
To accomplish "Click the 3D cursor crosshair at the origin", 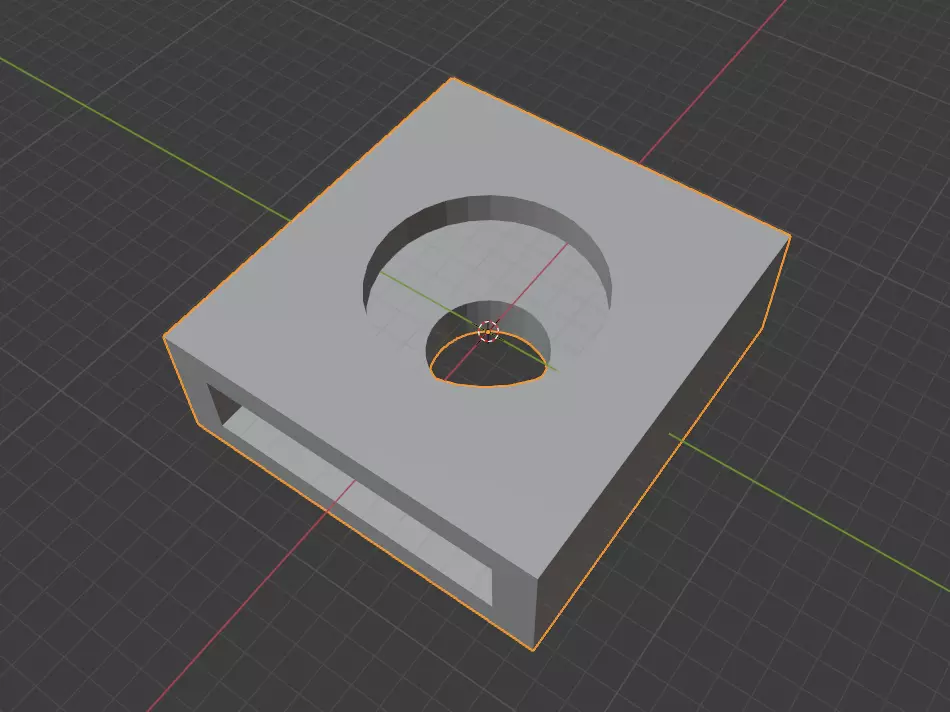I will (488, 331).
